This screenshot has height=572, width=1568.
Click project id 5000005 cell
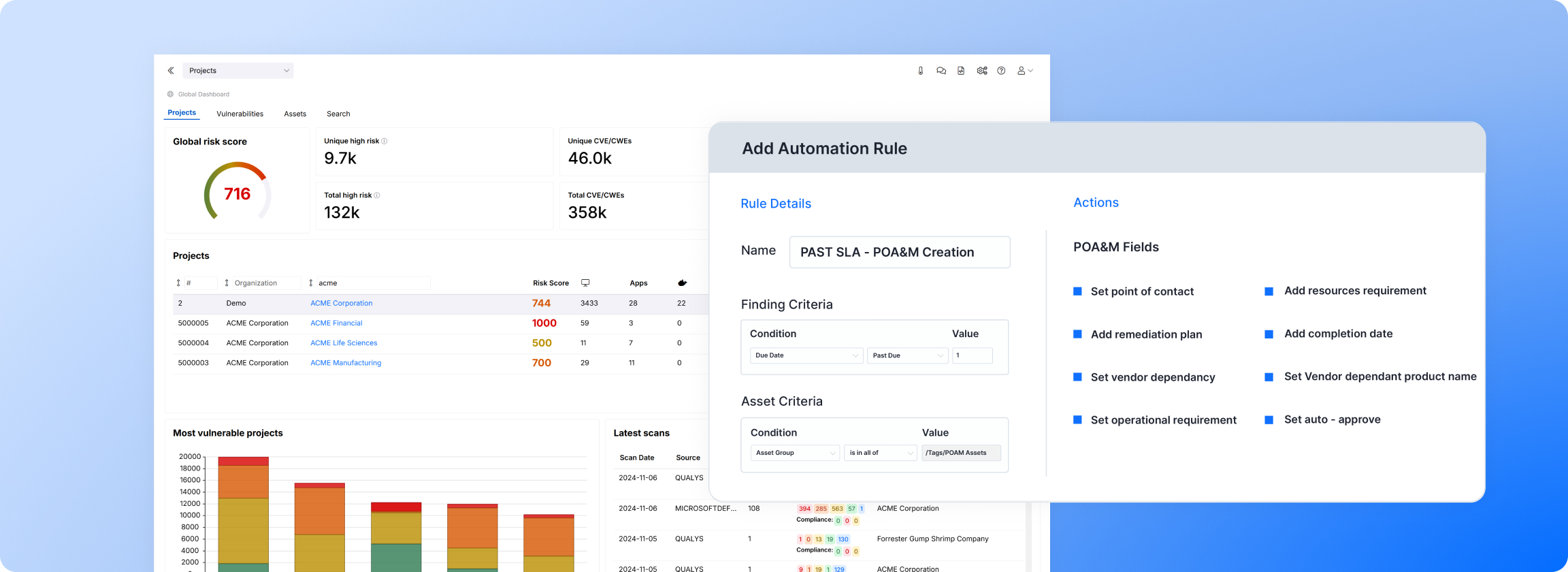click(x=193, y=323)
